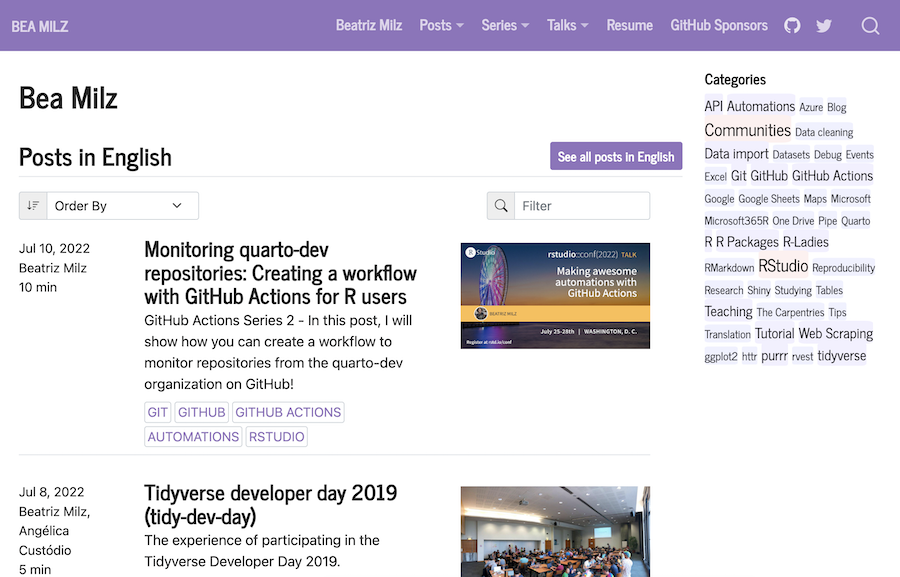Select the GITHUB ACTIONS post tag
900x577 pixels.
click(288, 412)
